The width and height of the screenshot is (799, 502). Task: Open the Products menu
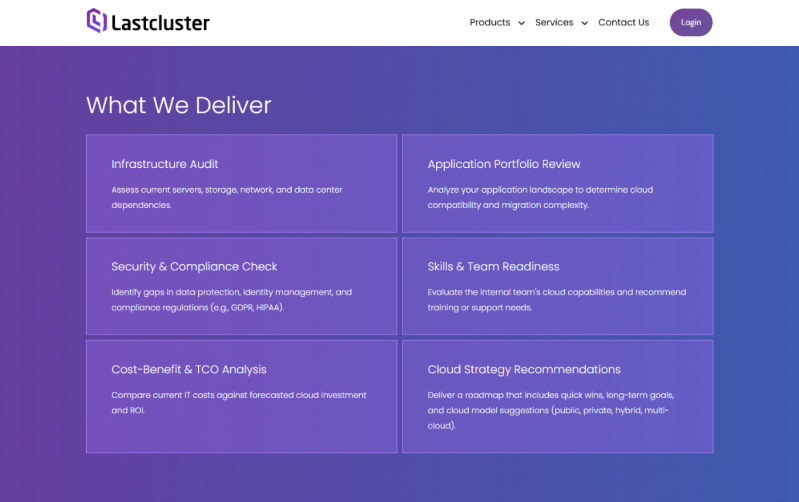pyautogui.click(x=490, y=22)
